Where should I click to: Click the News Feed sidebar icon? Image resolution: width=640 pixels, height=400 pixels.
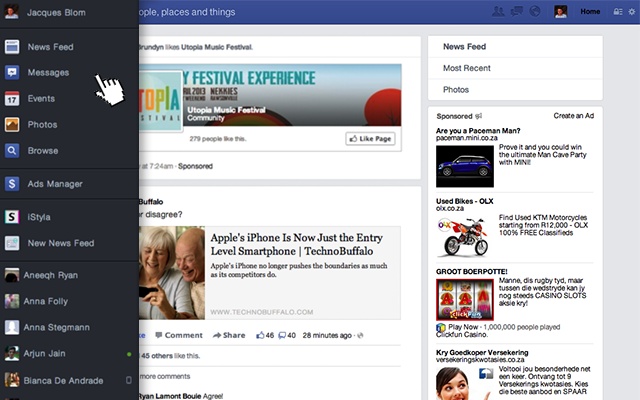point(12,47)
